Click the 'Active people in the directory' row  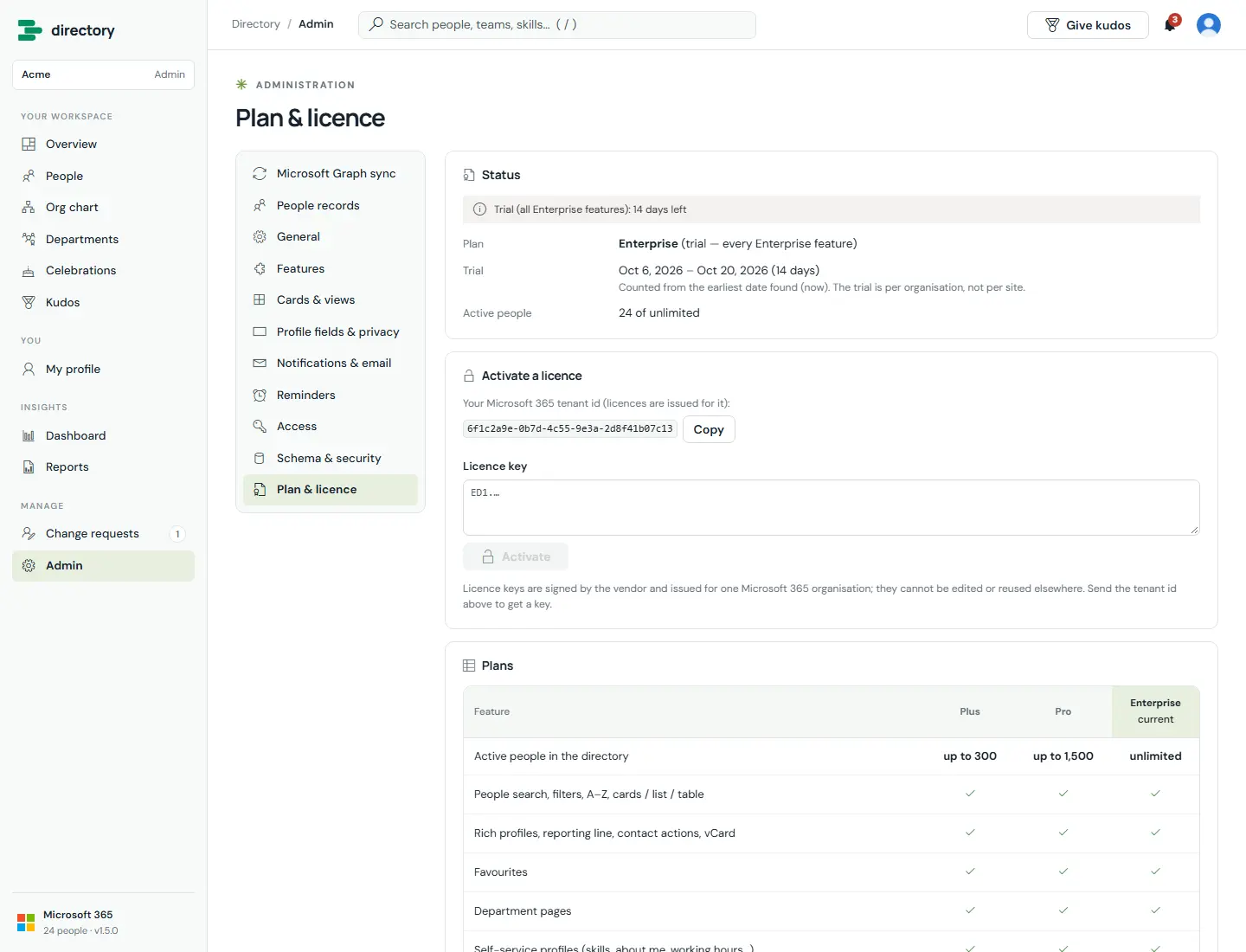click(832, 756)
